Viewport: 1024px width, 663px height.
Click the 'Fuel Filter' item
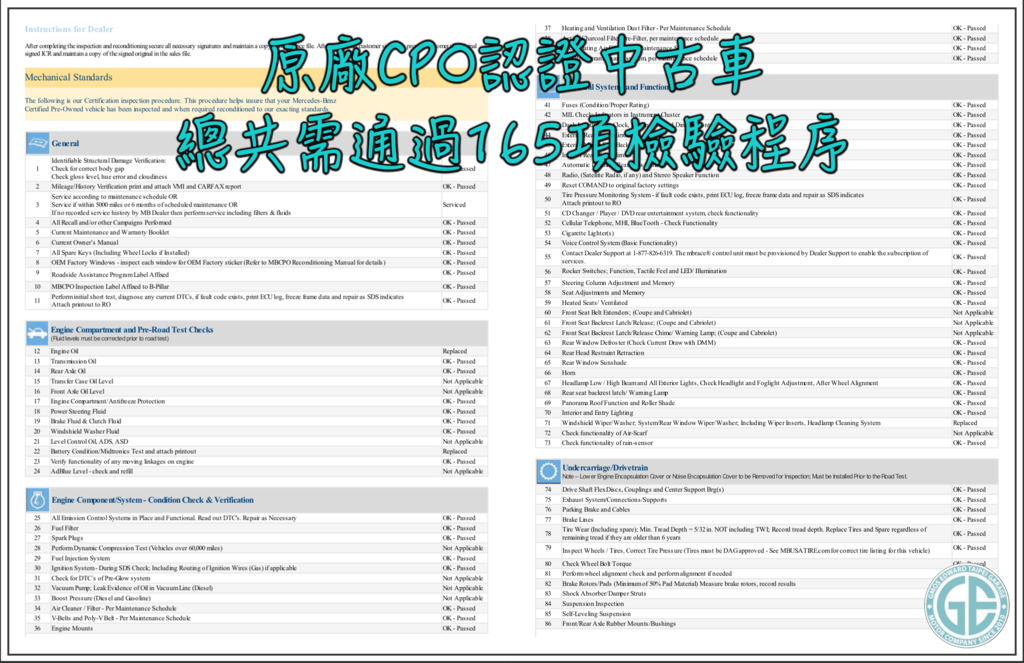pyautogui.click(x=65, y=528)
